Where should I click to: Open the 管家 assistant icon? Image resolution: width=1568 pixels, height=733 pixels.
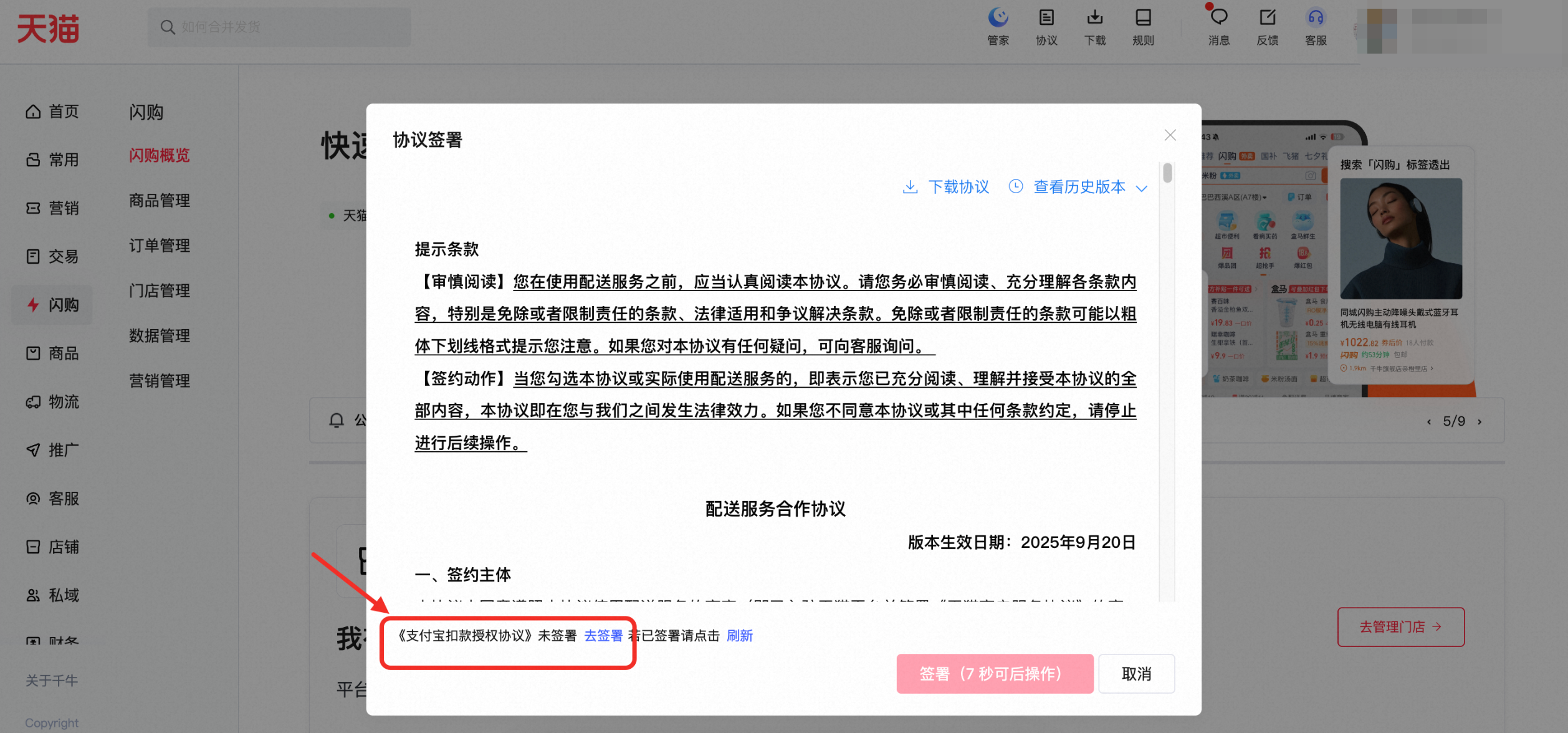pos(998,27)
